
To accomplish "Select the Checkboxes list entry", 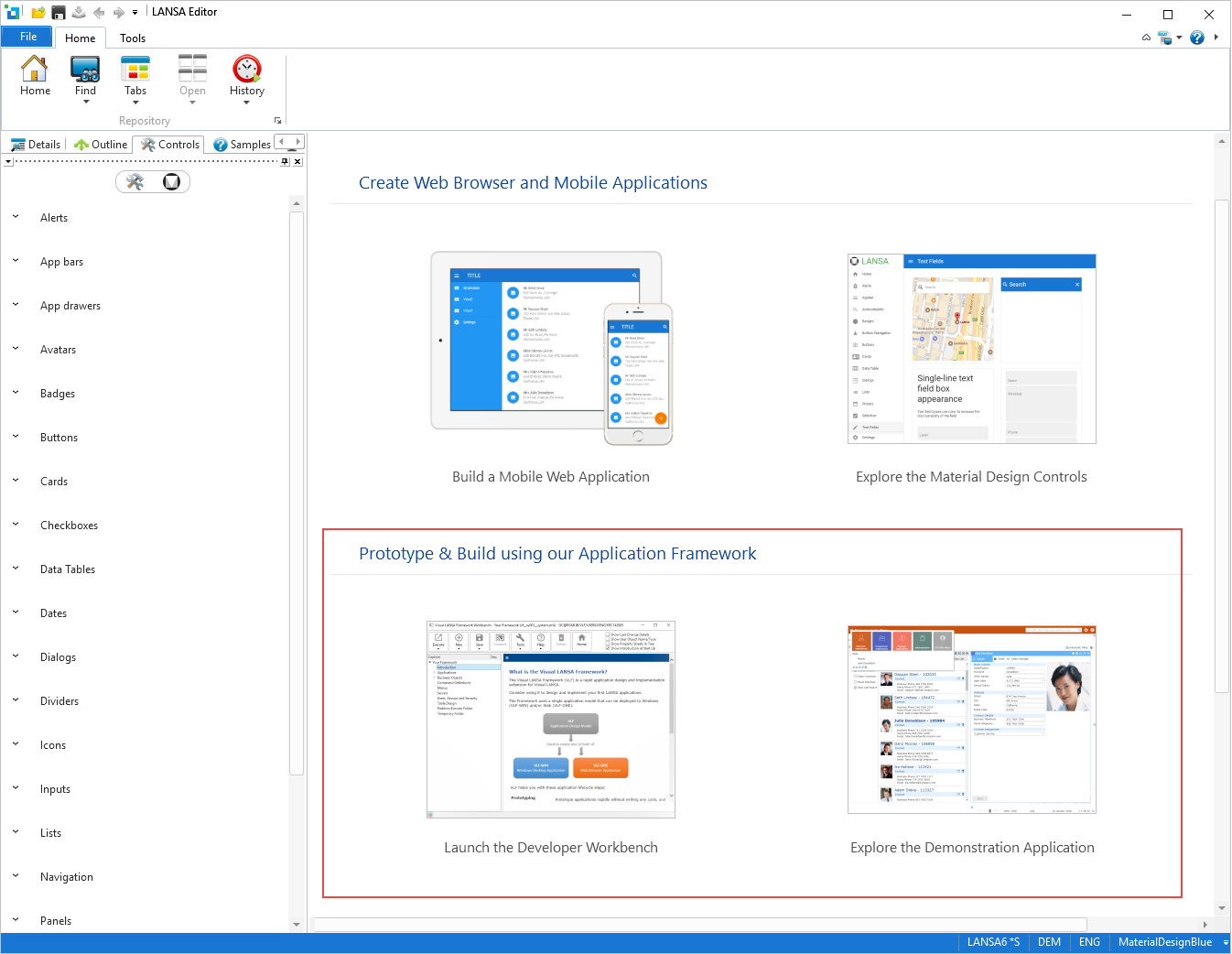I will 69,526.
